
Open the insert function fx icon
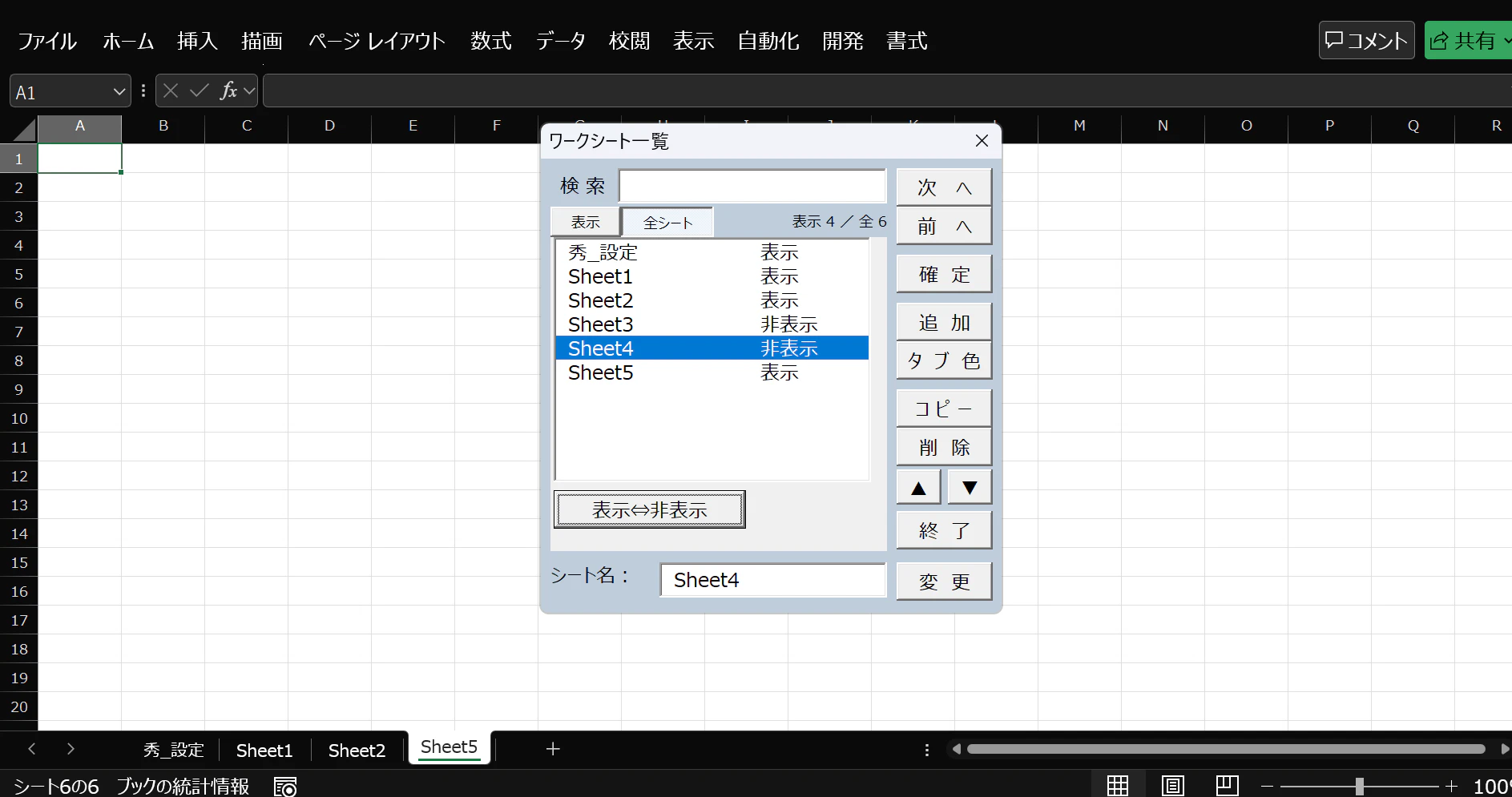(x=228, y=91)
